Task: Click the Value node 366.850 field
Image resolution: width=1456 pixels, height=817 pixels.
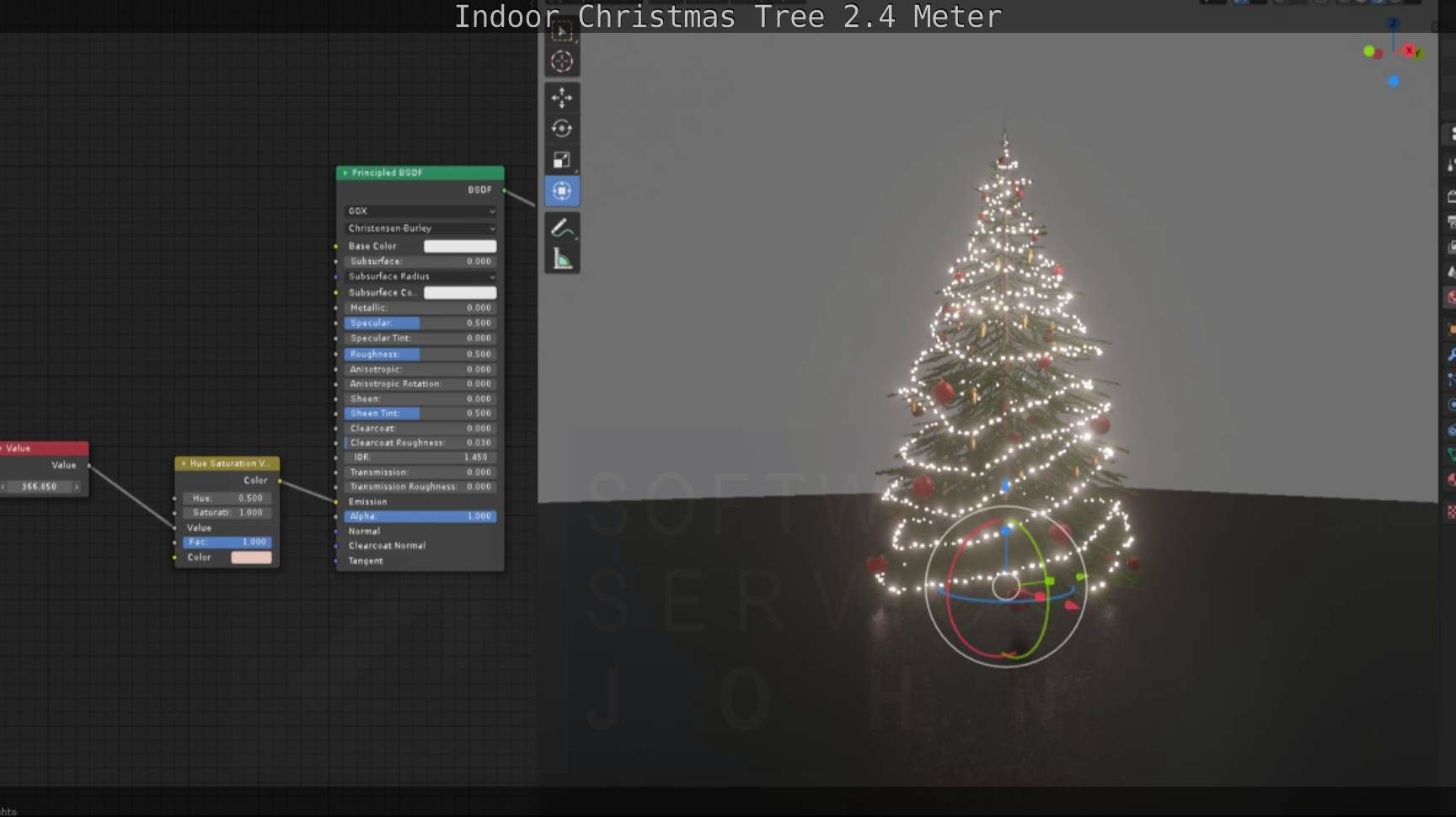Action: coord(40,487)
